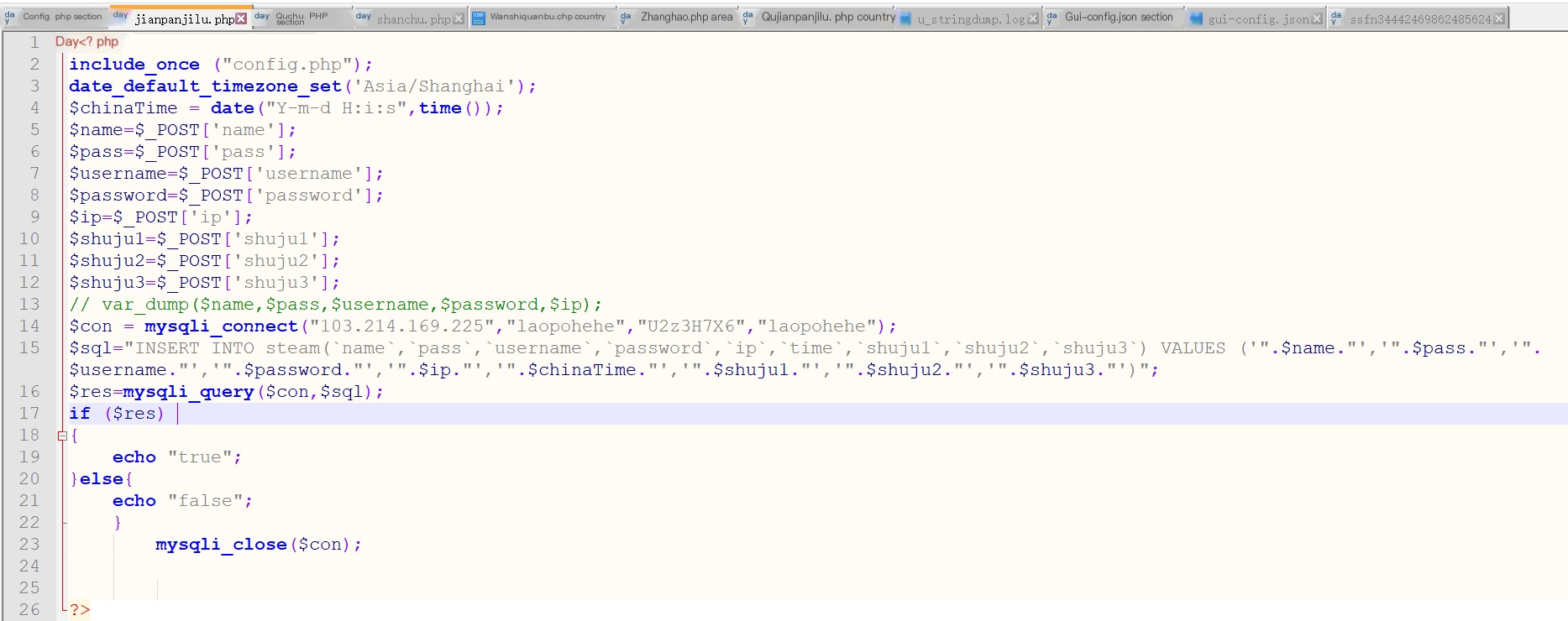Click the "103.214.169.225" host string
This screenshot has width=1568, height=621.
(x=401, y=326)
